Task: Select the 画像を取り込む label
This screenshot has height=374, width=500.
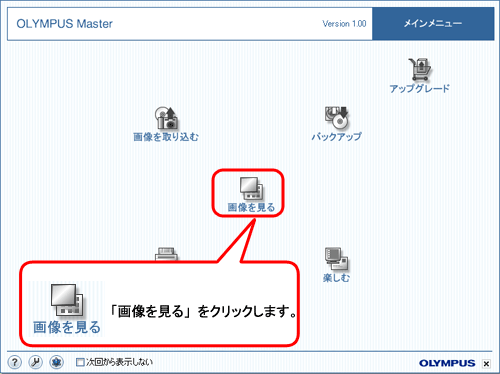Action: click(166, 137)
